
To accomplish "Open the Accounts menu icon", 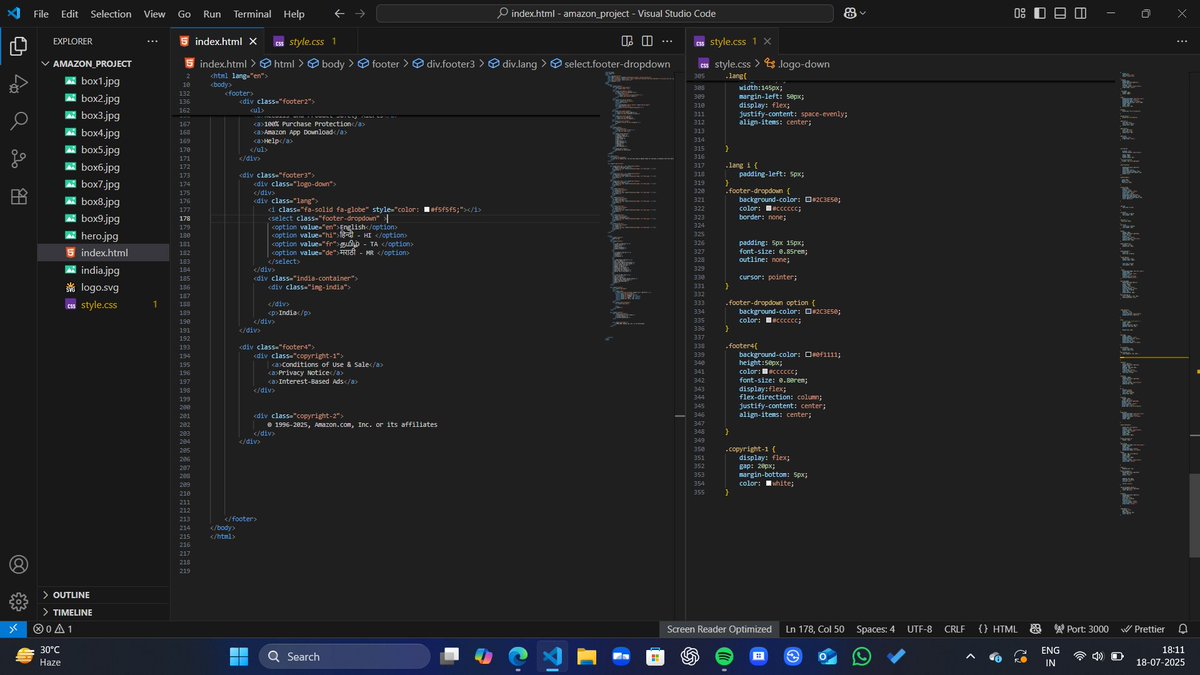I will pos(18,565).
